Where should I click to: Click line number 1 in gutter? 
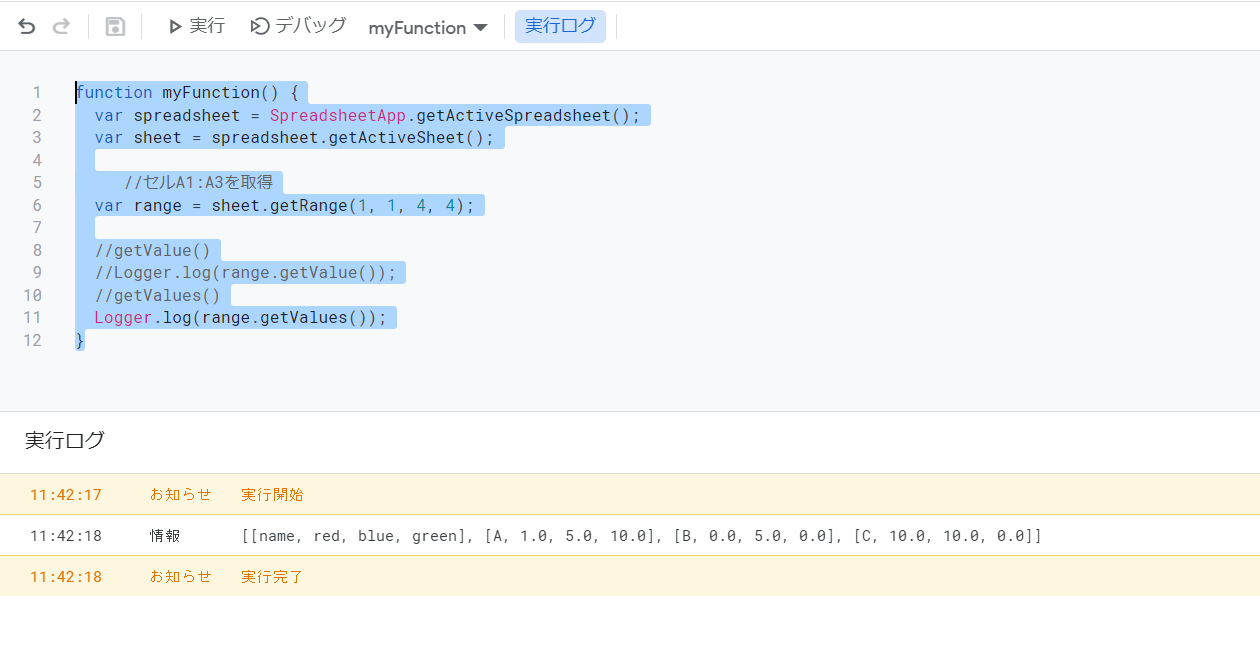[x=37, y=93]
